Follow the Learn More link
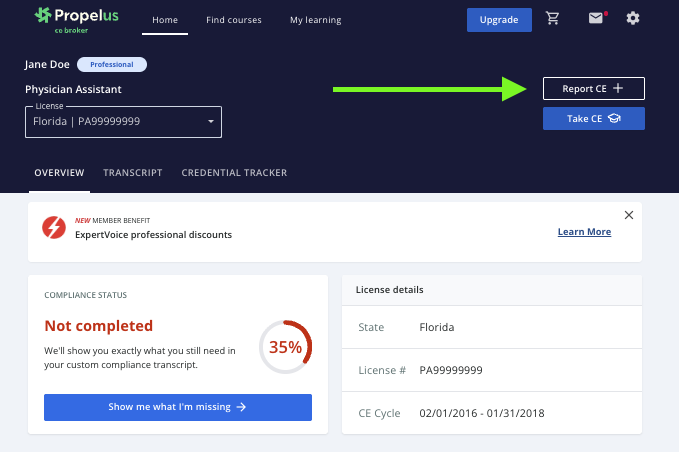This screenshot has height=452, width=679. coord(584,232)
